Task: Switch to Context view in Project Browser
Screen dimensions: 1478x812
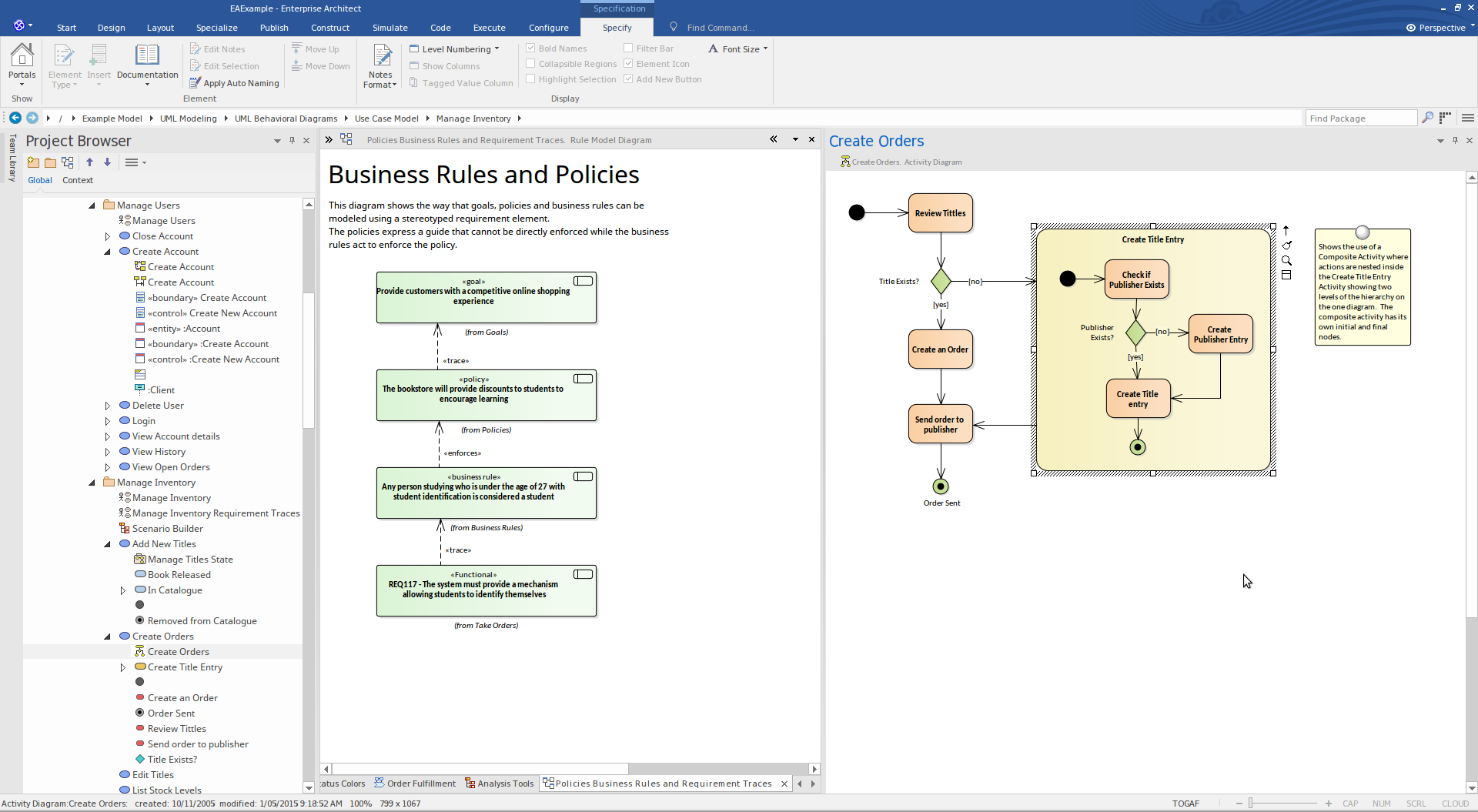Action: coord(78,180)
